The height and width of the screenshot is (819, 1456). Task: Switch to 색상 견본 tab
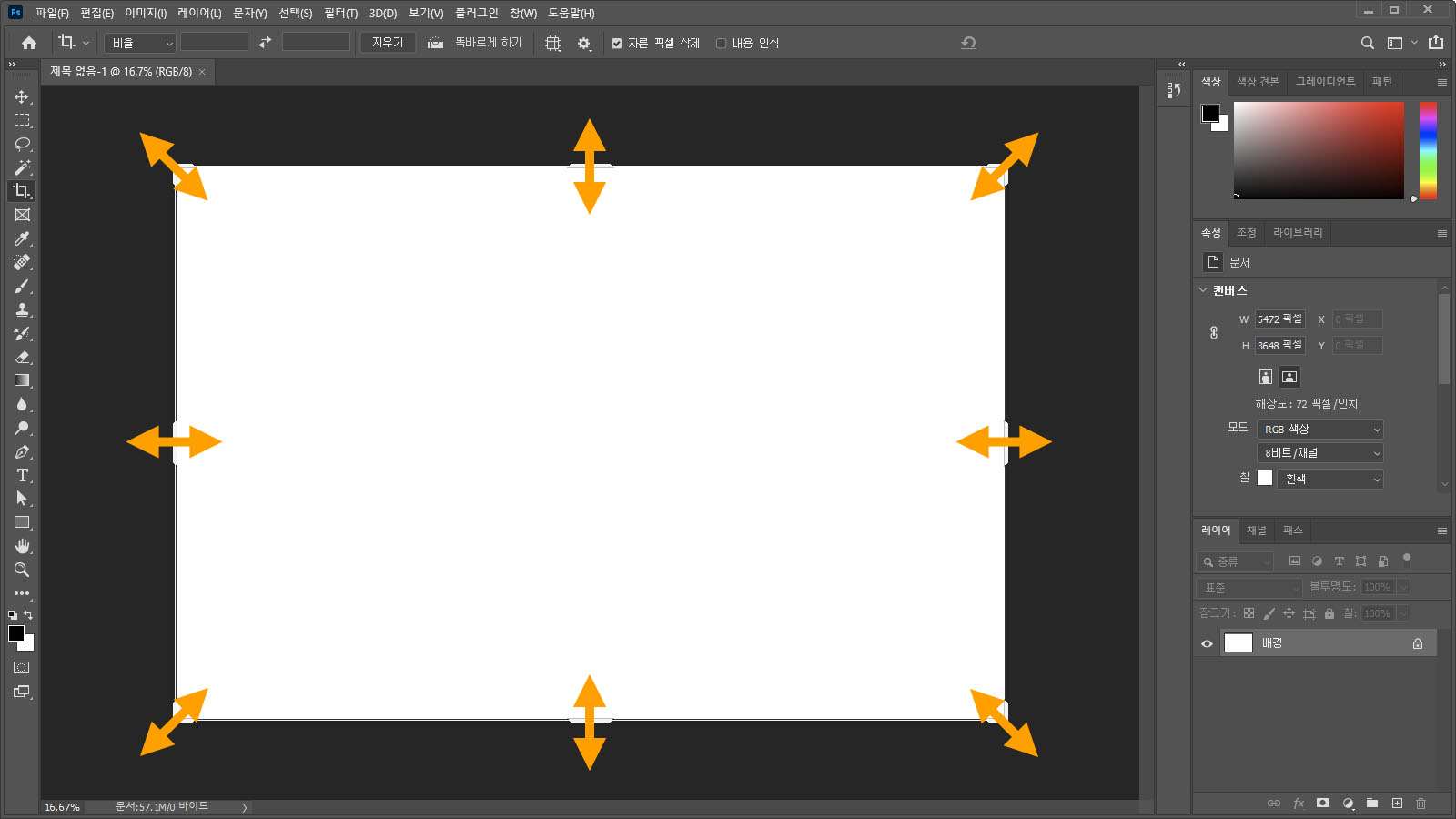point(1258,81)
